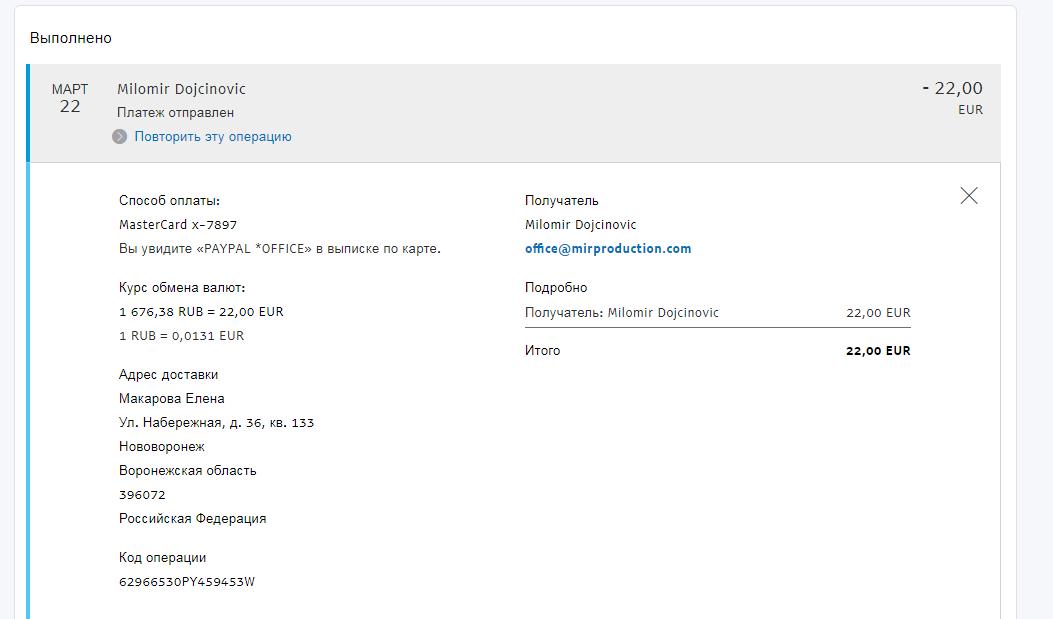The height and width of the screenshot is (619, 1053).
Task: Select the operation code 62966530PY459453W
Action: (187, 582)
